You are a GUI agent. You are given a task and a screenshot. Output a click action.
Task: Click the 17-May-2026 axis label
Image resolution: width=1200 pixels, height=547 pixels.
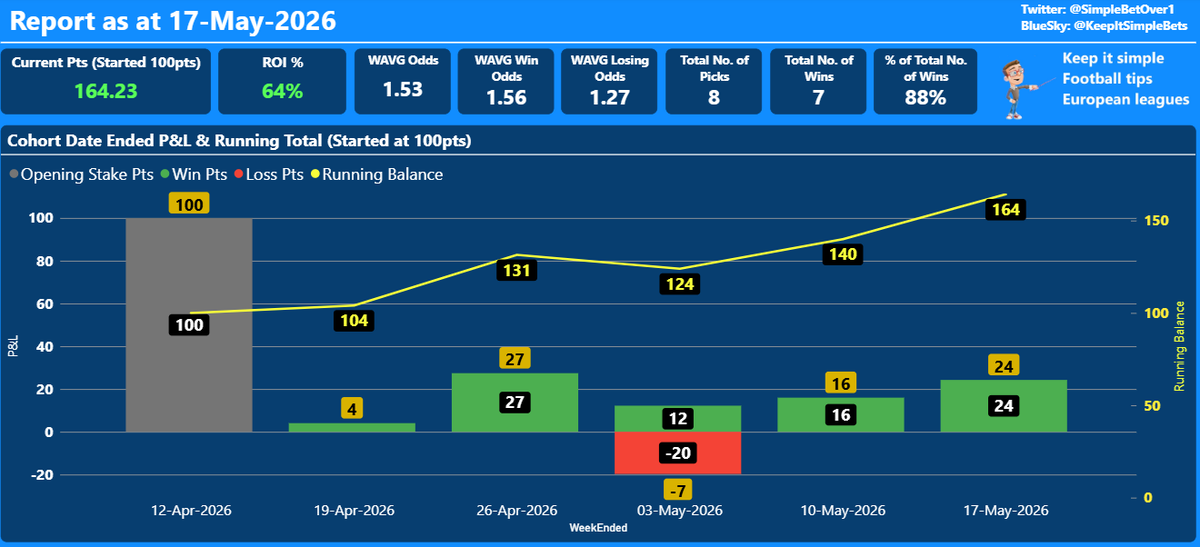[x=1004, y=510]
